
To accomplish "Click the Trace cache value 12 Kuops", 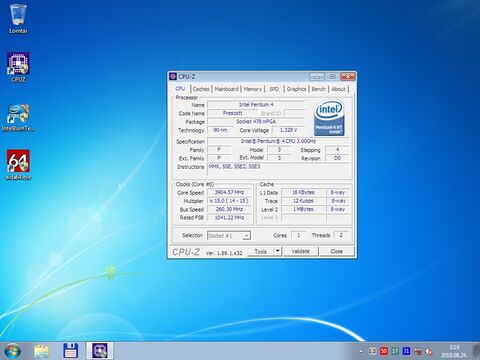I will click(x=303, y=201).
